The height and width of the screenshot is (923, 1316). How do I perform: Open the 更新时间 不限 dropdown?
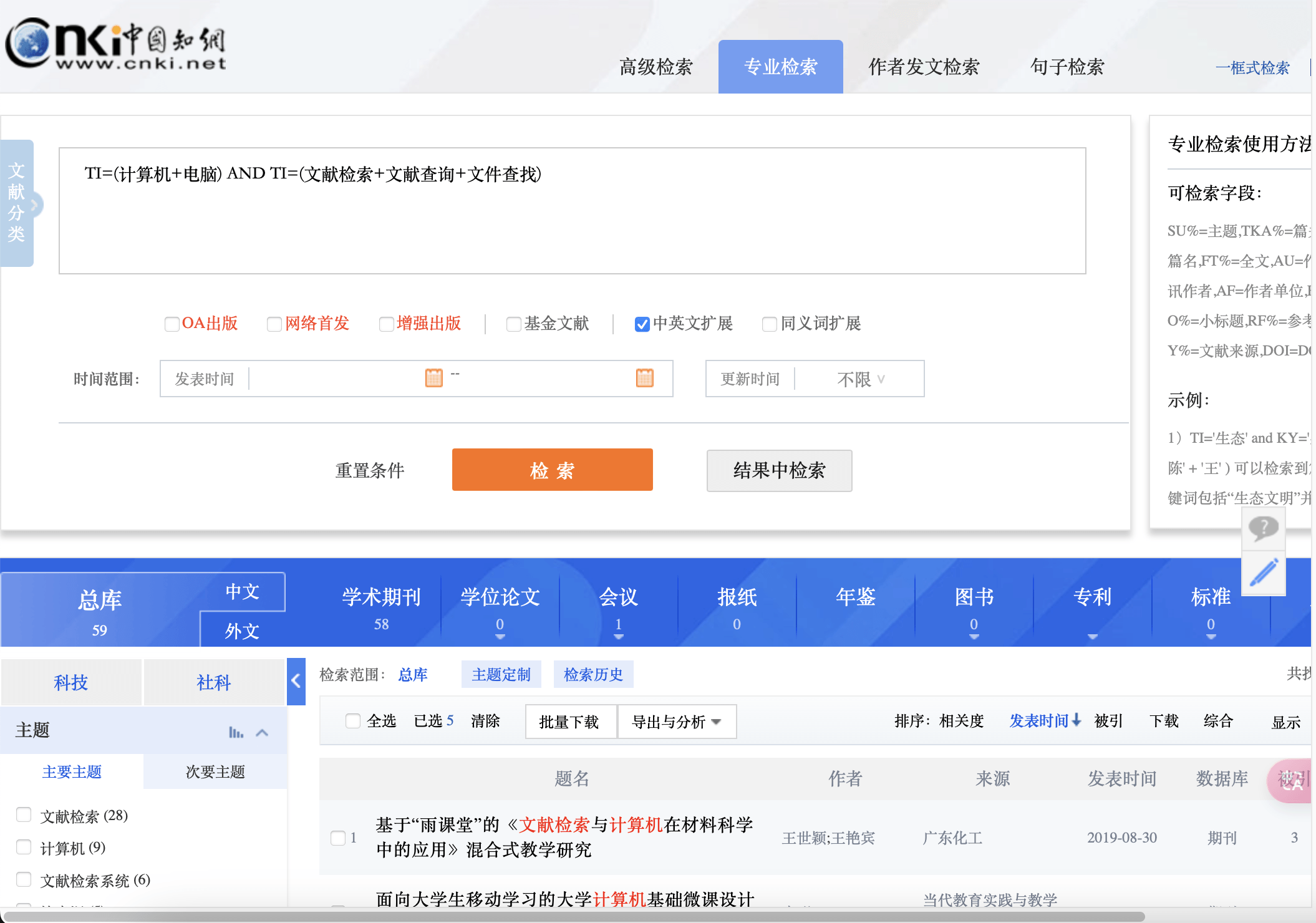860,379
